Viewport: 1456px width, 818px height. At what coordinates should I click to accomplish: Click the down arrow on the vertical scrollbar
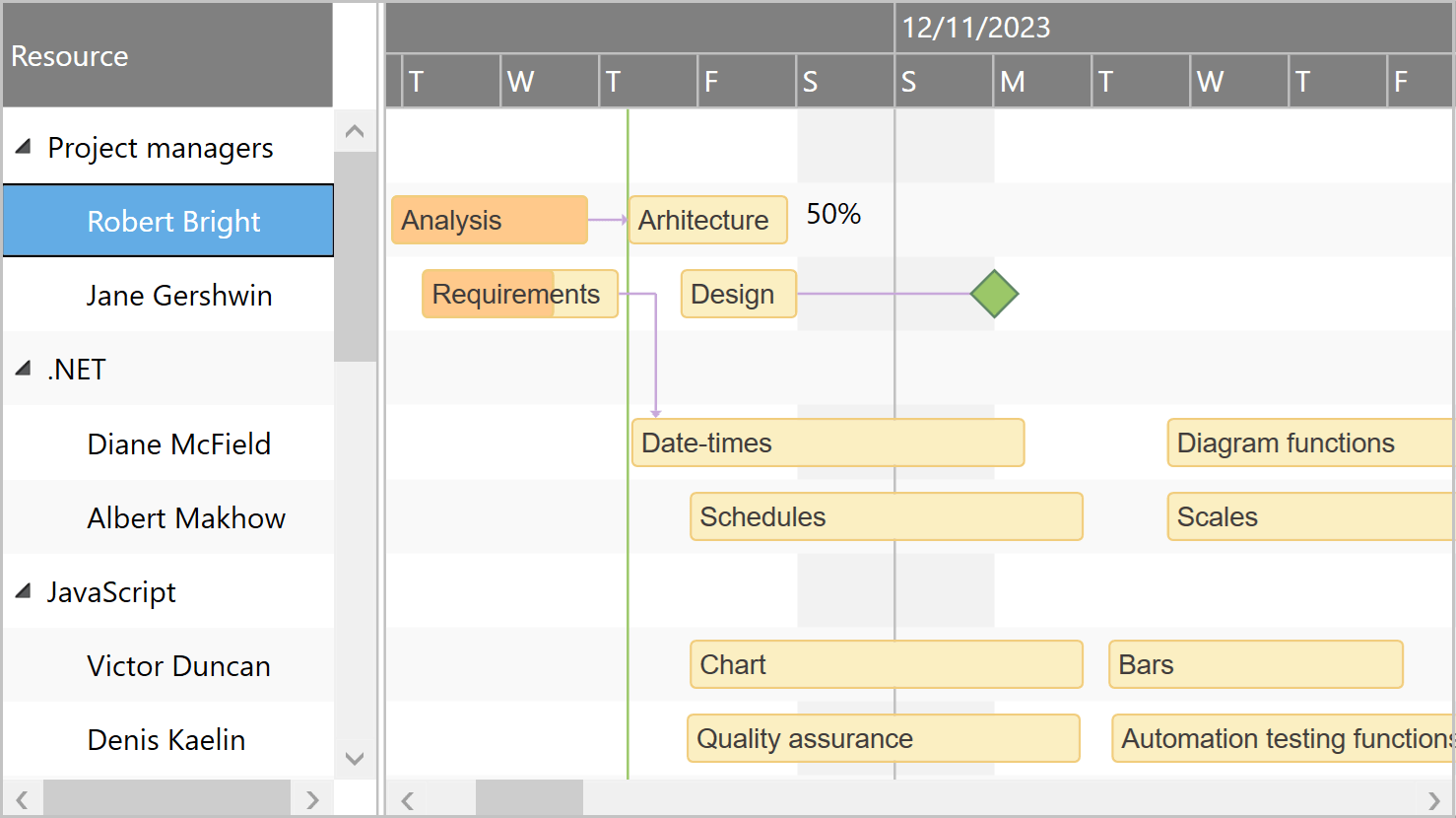[355, 759]
